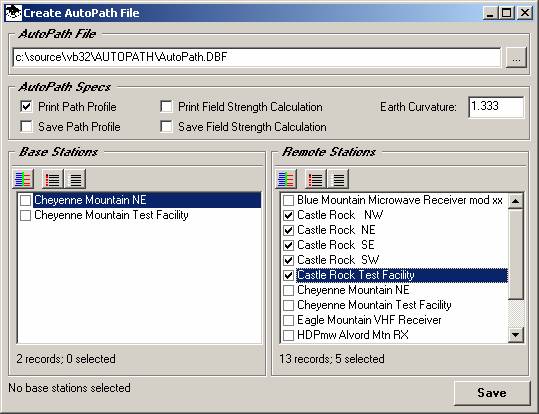Click the plain list icon in Remote Stations

click(338, 179)
